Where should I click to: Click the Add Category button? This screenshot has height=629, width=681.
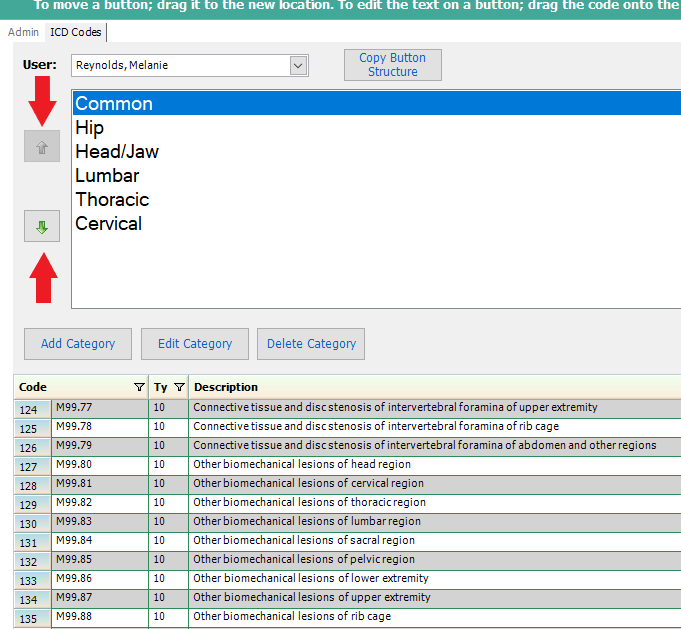click(x=78, y=344)
